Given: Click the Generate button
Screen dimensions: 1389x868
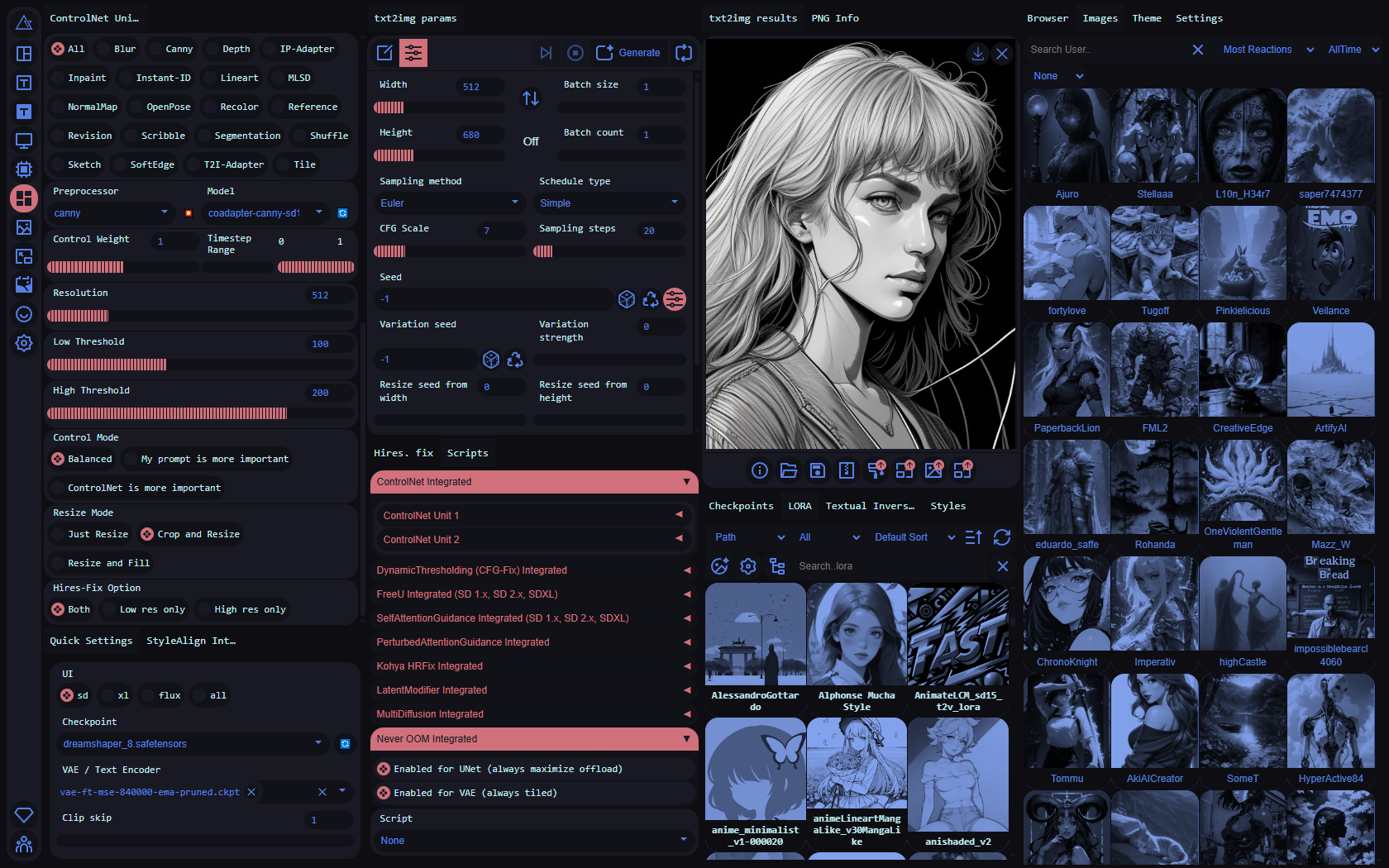Looking at the screenshot, I should [628, 53].
